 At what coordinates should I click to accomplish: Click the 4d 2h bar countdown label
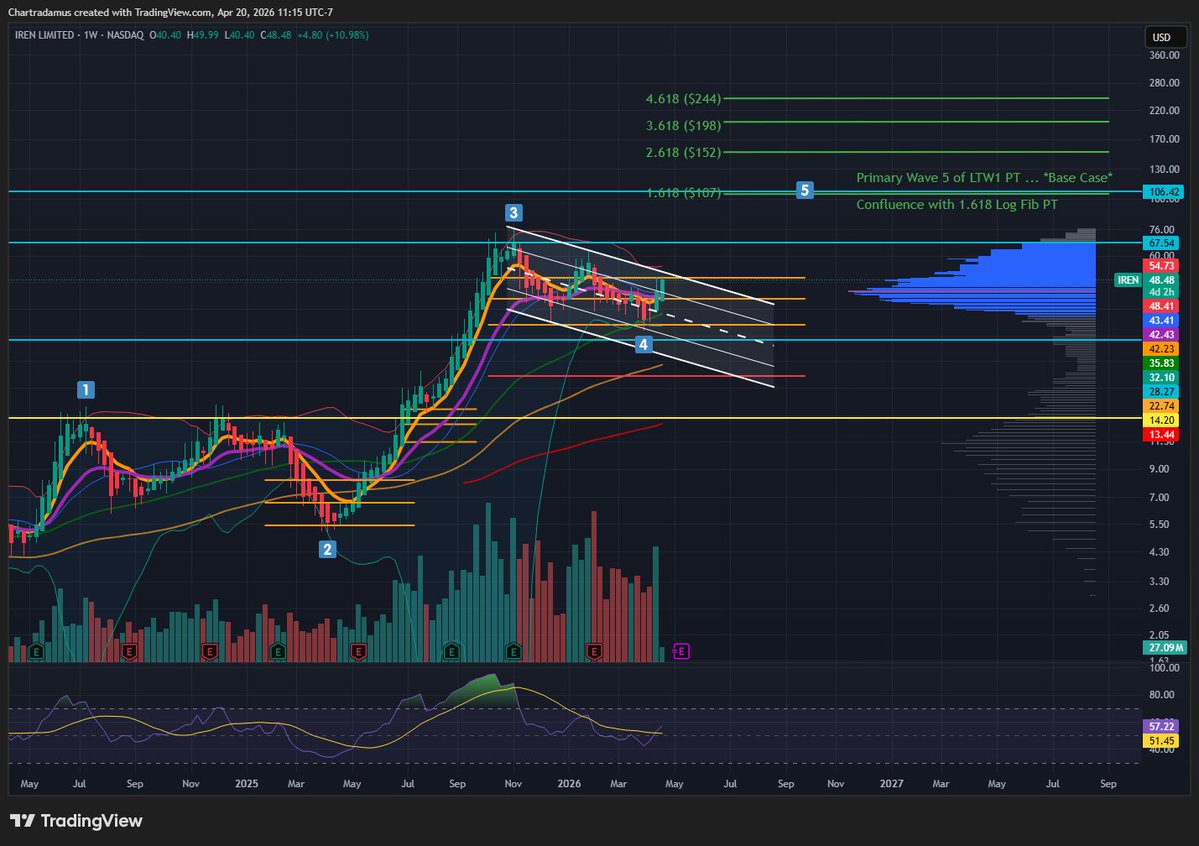[1162, 292]
